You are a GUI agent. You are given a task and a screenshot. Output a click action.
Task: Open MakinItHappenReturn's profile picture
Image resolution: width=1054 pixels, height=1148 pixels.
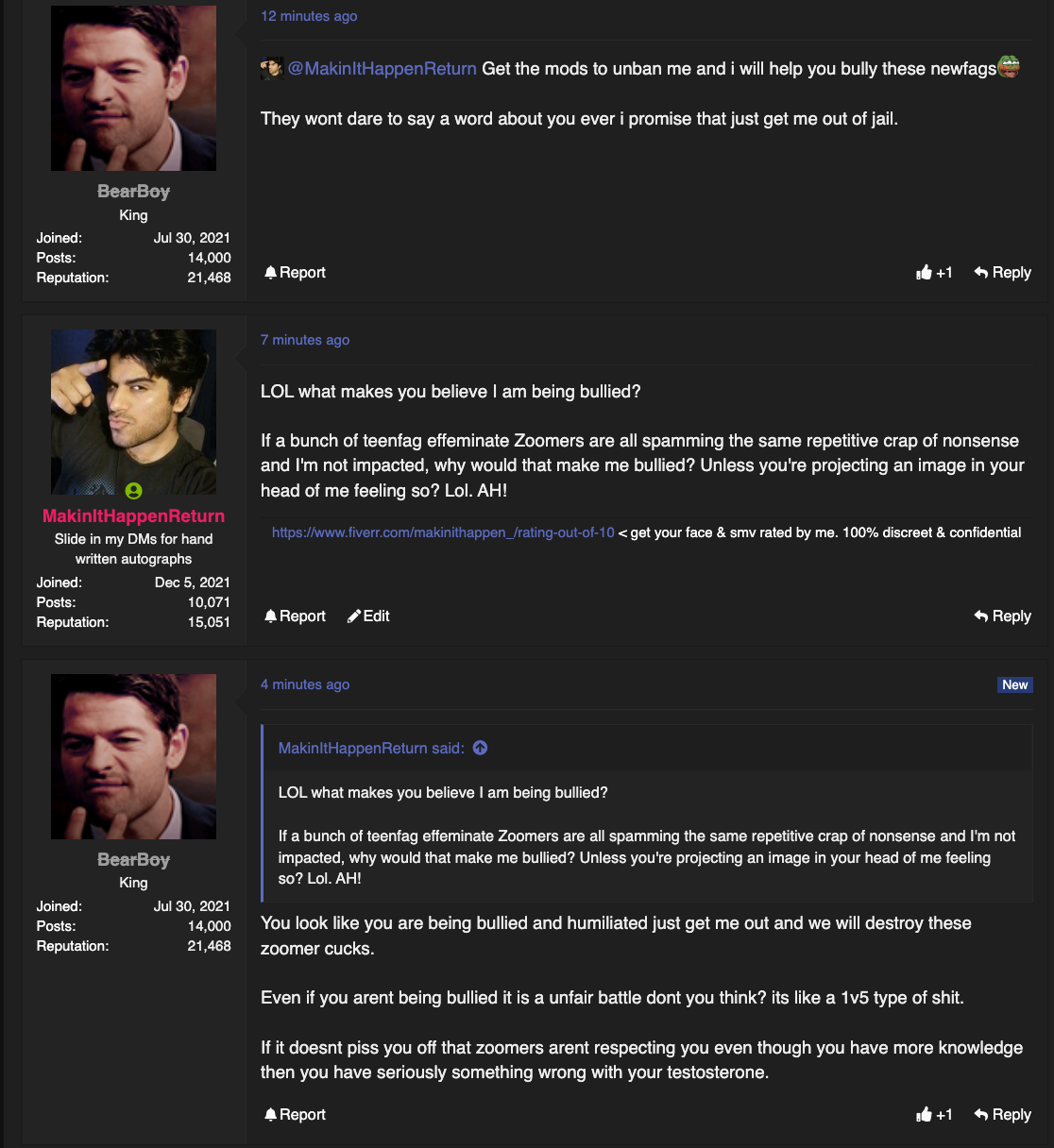133,412
